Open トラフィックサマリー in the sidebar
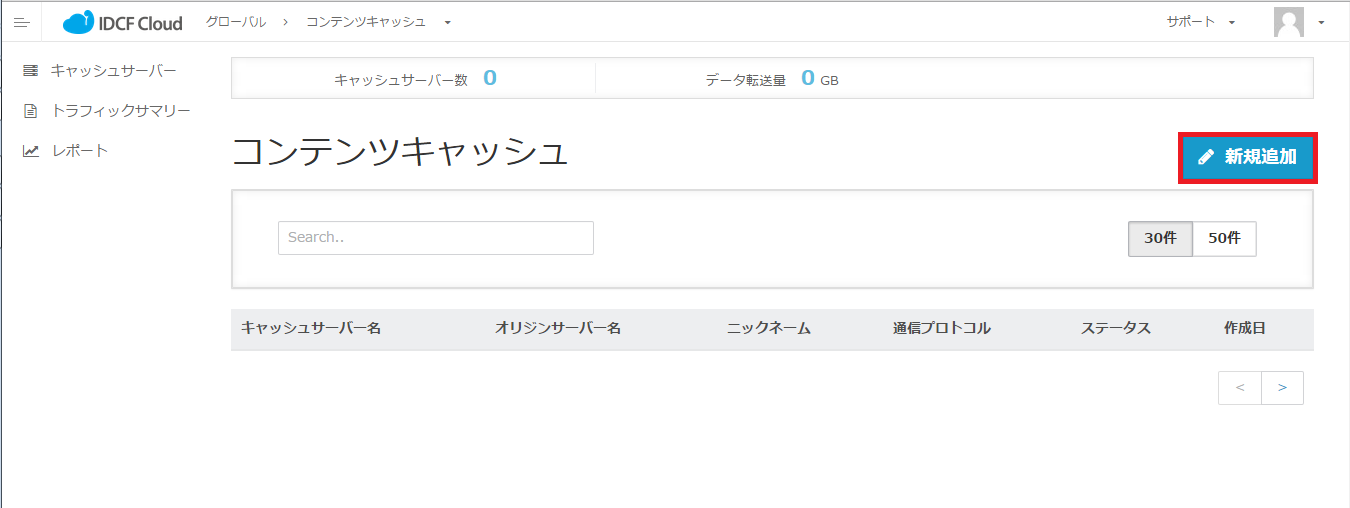This screenshot has width=1350, height=508. point(120,111)
